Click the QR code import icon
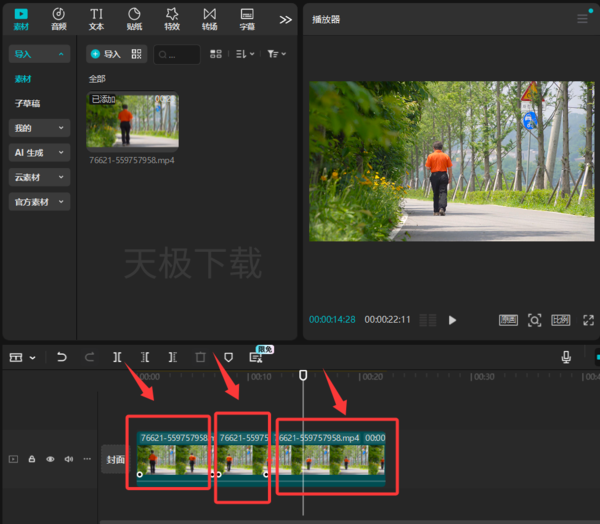Image resolution: width=600 pixels, height=524 pixels. pos(137,54)
